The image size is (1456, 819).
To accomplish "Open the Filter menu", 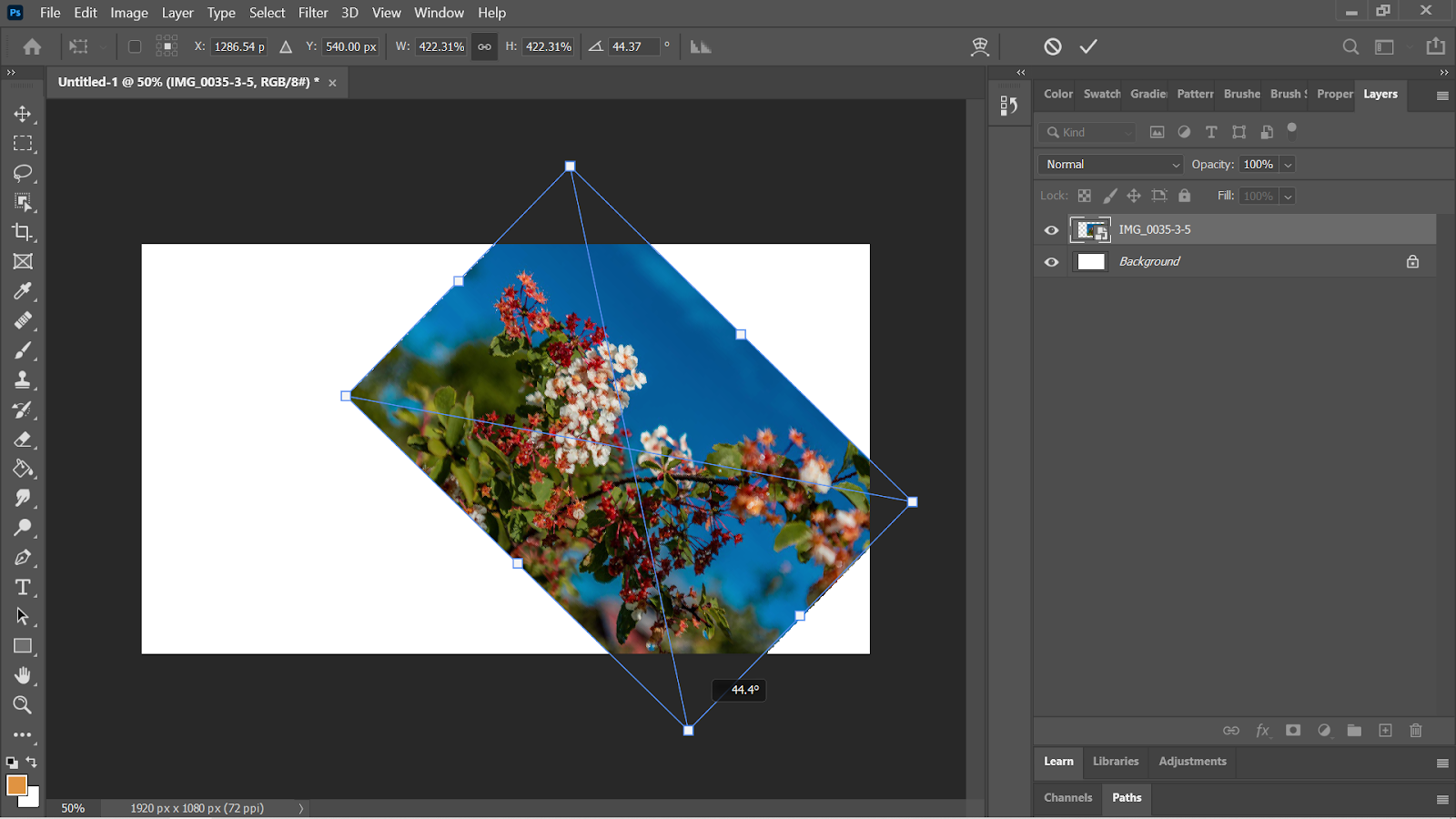I will click(313, 13).
